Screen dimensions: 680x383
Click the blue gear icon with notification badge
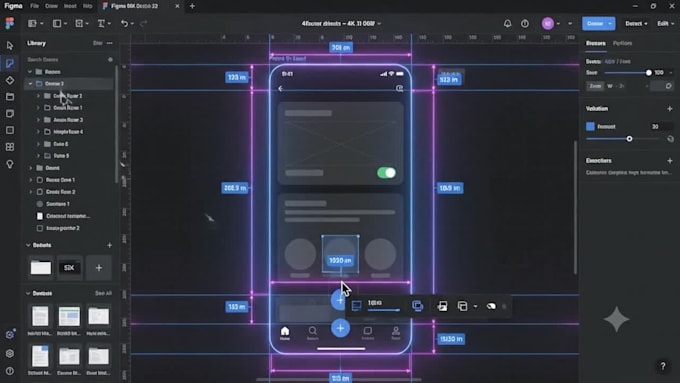pos(10,334)
